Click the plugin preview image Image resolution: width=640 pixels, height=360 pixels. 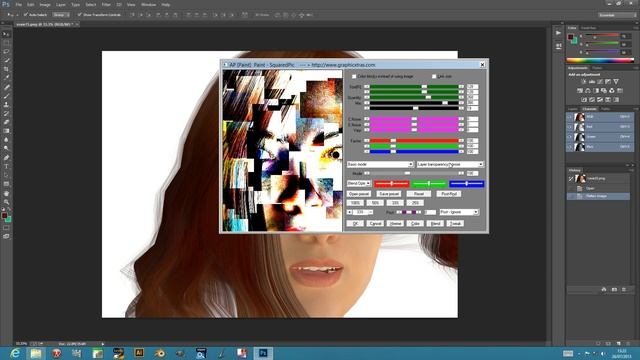pos(282,151)
